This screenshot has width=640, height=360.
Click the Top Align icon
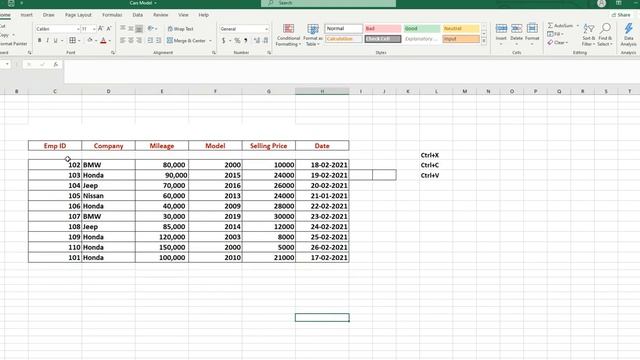coord(123,29)
